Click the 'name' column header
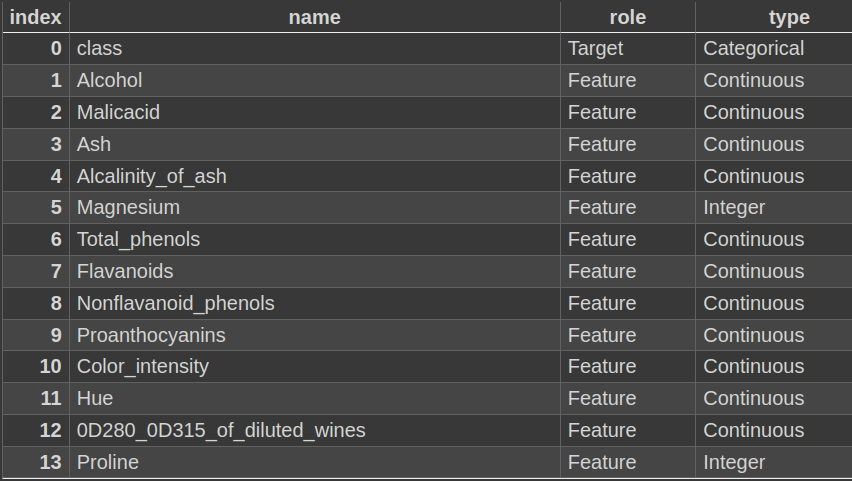The width and height of the screenshot is (852, 481). [x=314, y=17]
